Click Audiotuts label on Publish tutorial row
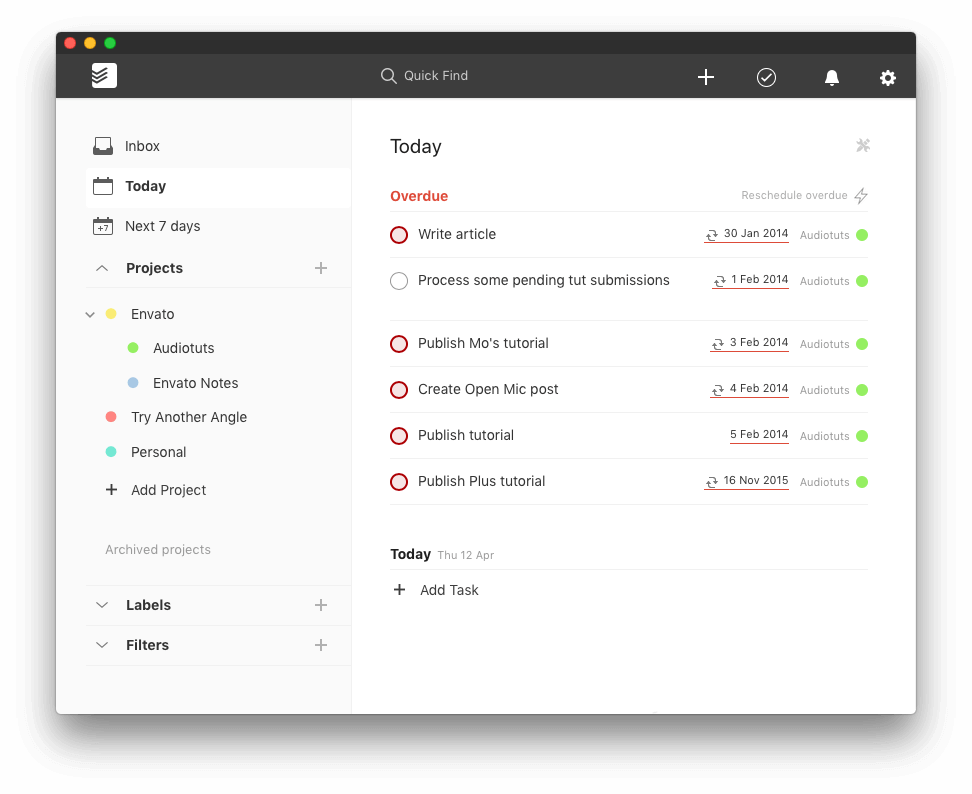This screenshot has width=972, height=794. point(824,436)
